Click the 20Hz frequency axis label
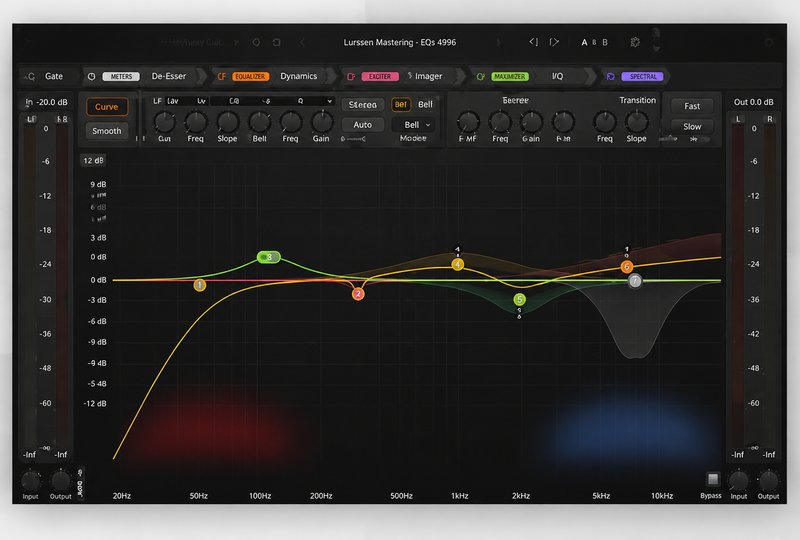Screen dimensions: 800x540 point(122,496)
